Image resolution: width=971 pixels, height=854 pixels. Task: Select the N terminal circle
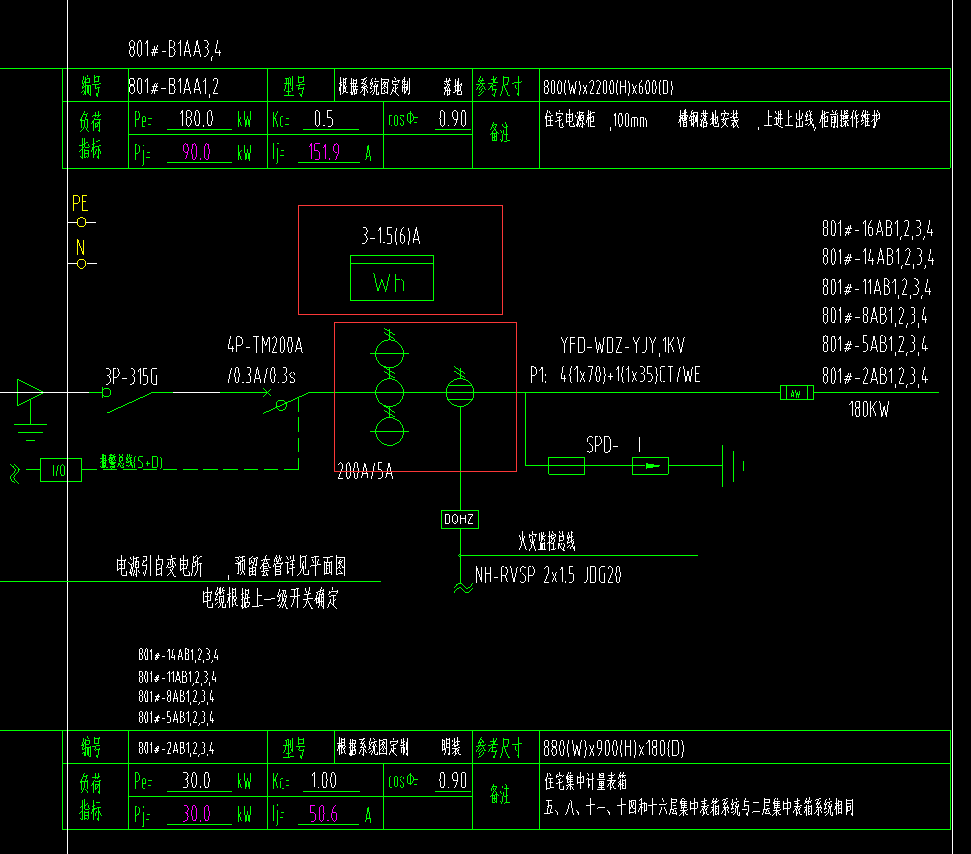pyautogui.click(x=81, y=264)
